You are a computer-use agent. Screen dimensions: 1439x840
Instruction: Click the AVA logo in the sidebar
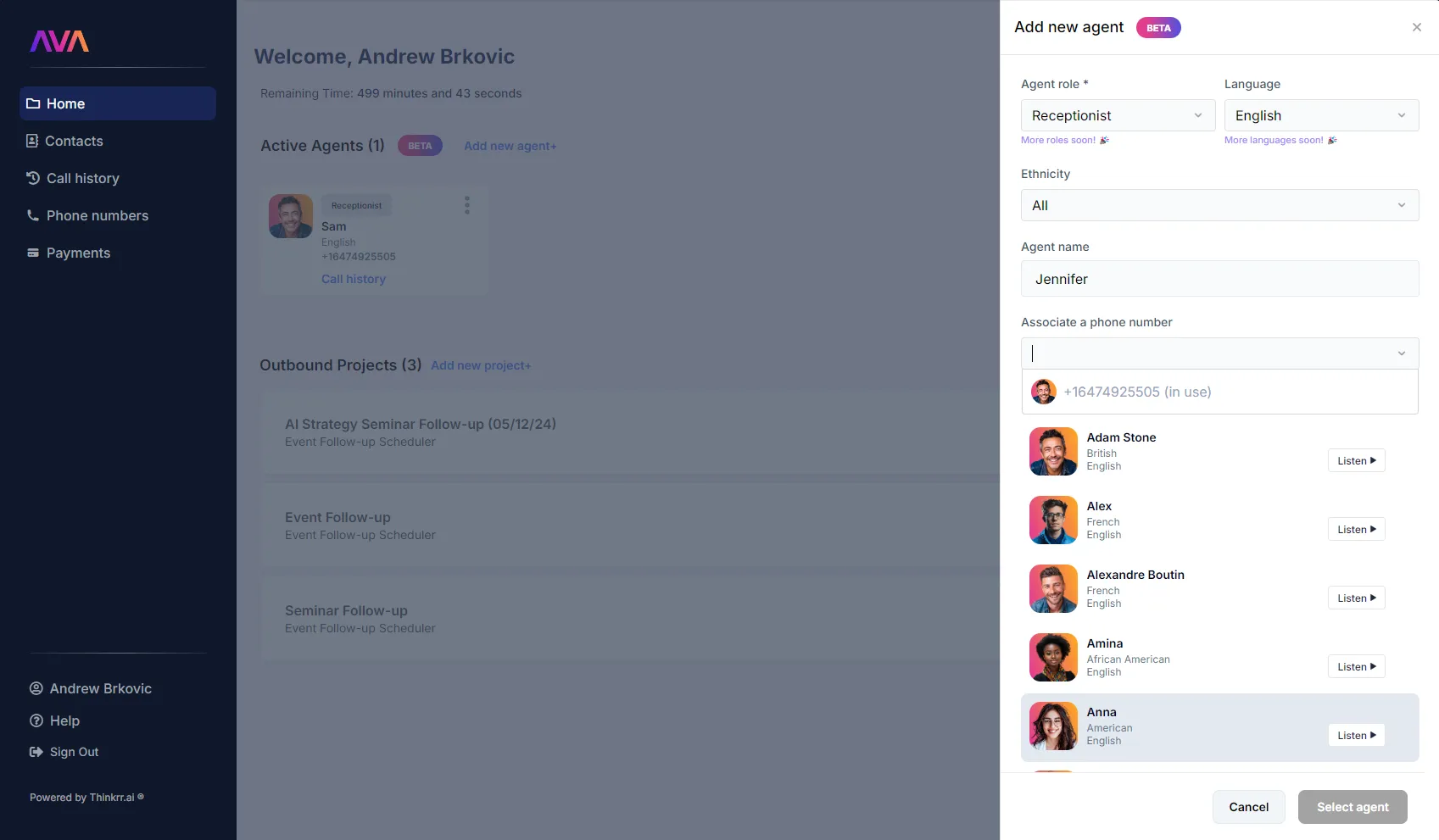coord(59,42)
